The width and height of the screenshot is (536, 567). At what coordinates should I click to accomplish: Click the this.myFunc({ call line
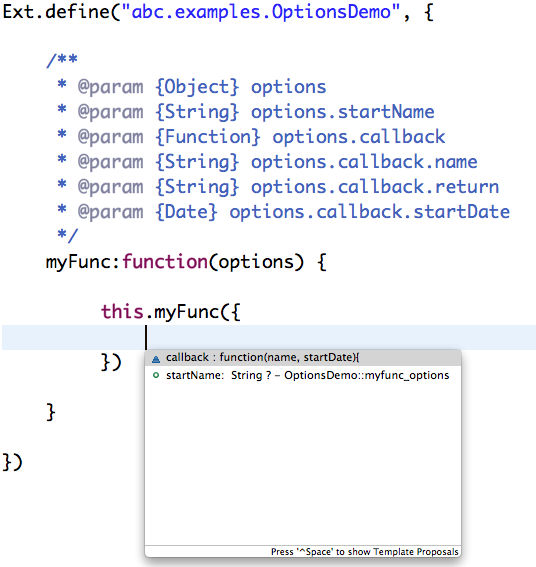(x=171, y=312)
